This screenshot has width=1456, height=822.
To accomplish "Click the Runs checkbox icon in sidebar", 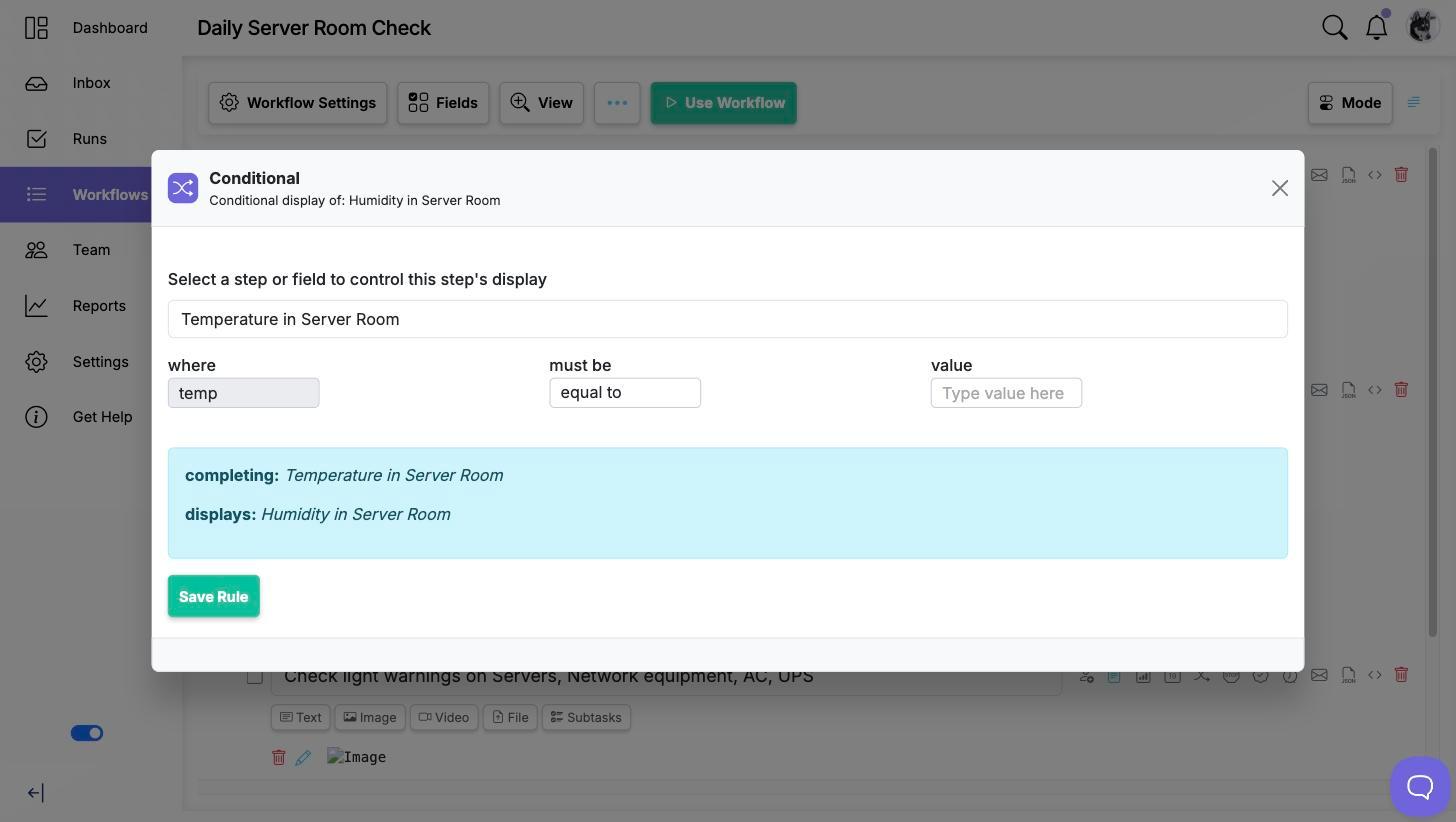I will click(36, 139).
